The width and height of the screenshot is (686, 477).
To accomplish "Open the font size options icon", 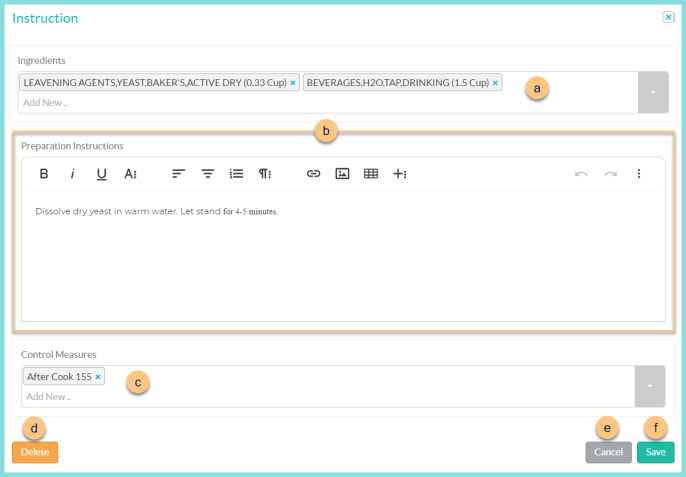I will [x=130, y=174].
